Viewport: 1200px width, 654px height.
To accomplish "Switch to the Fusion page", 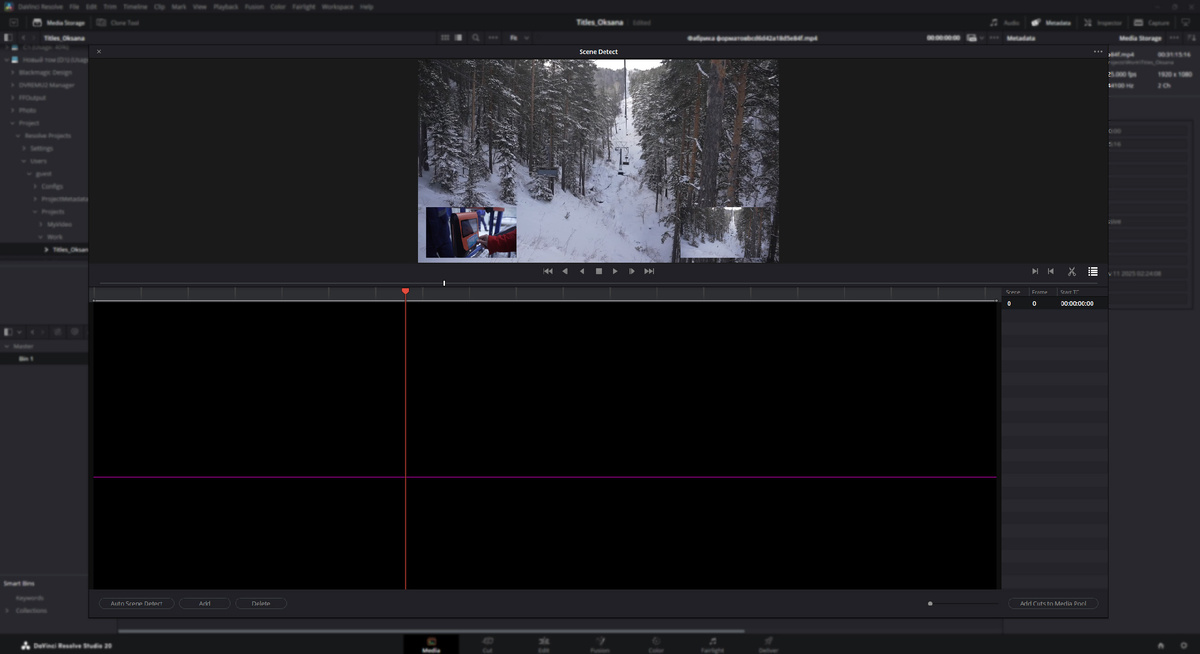I will click(599, 645).
